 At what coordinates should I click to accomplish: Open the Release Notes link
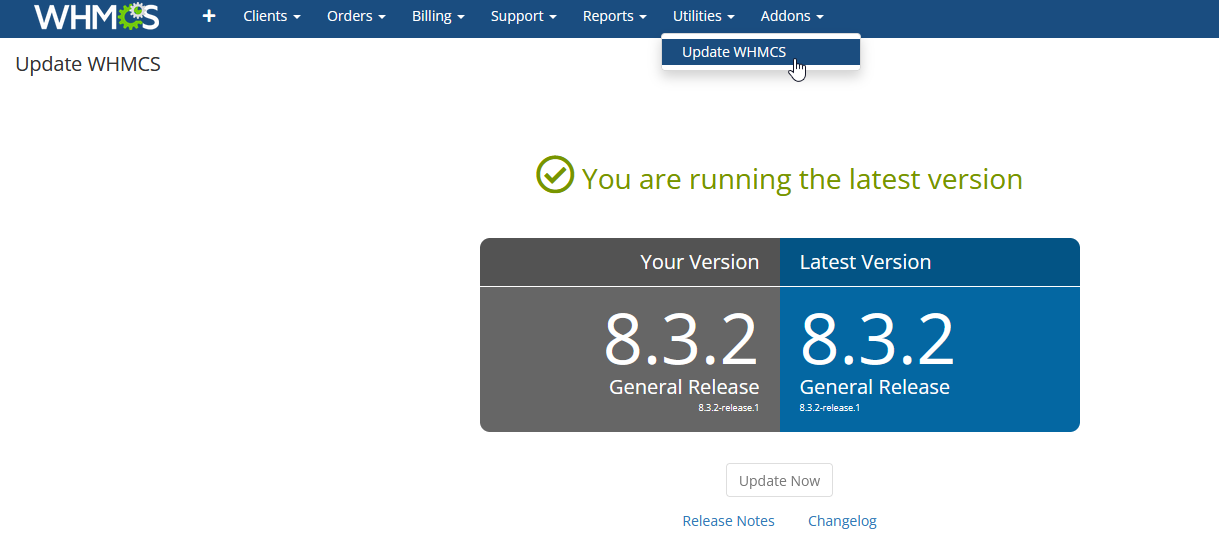pos(728,521)
